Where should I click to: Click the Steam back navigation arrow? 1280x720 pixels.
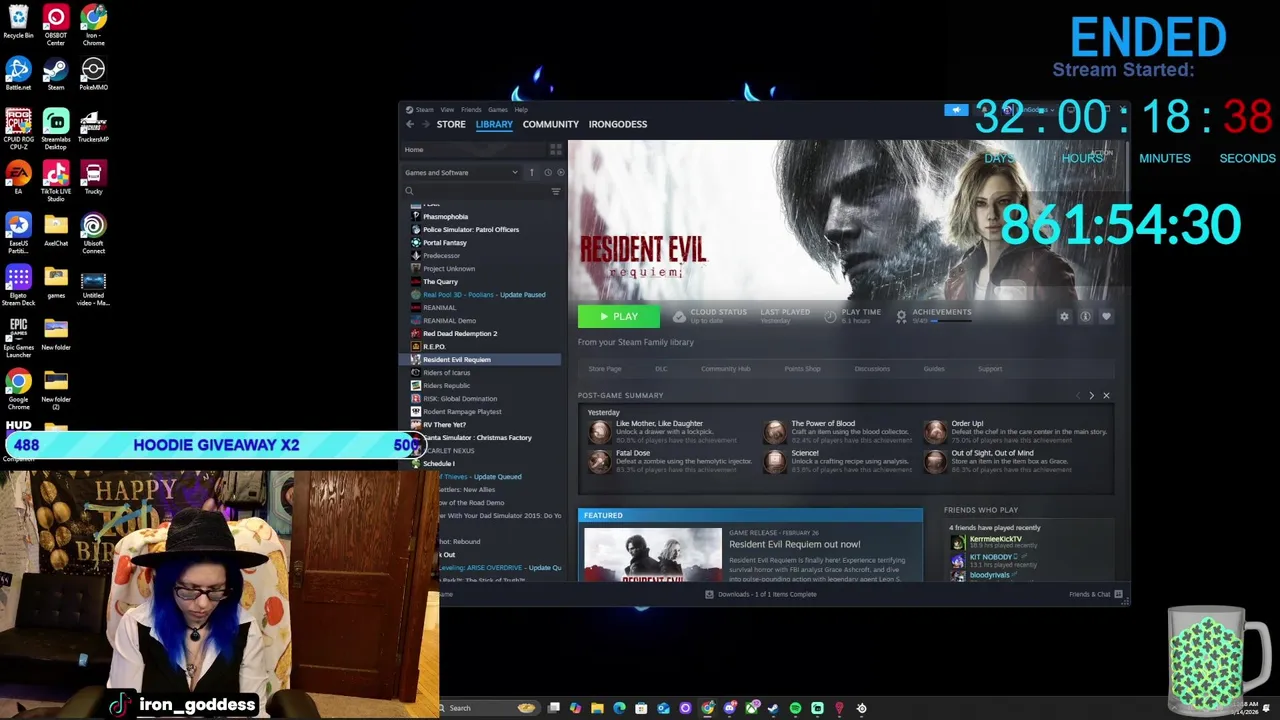click(410, 124)
